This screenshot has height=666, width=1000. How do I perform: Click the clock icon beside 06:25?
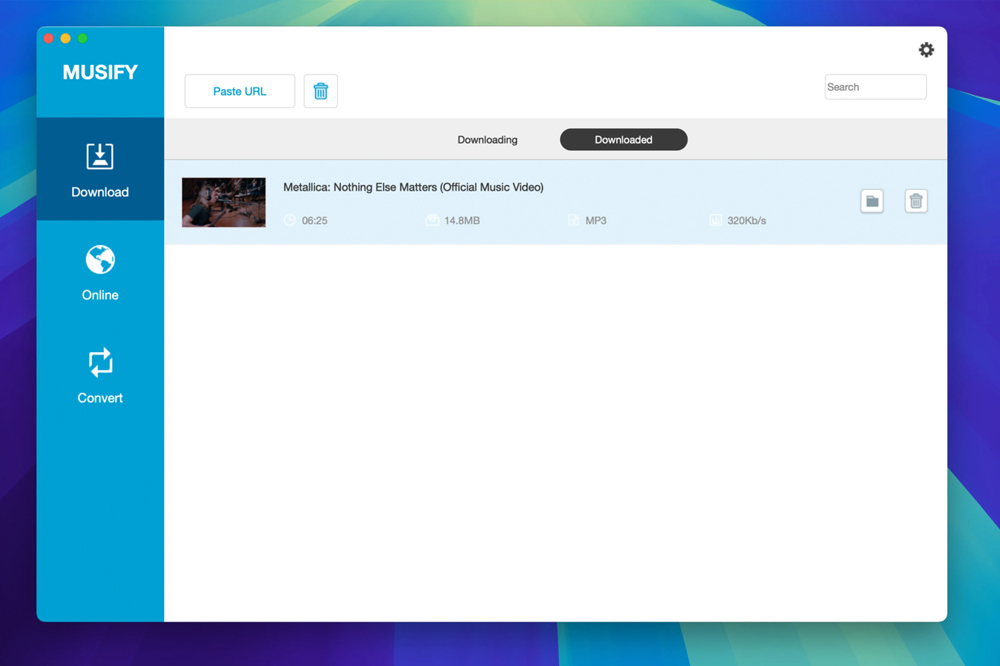[290, 221]
